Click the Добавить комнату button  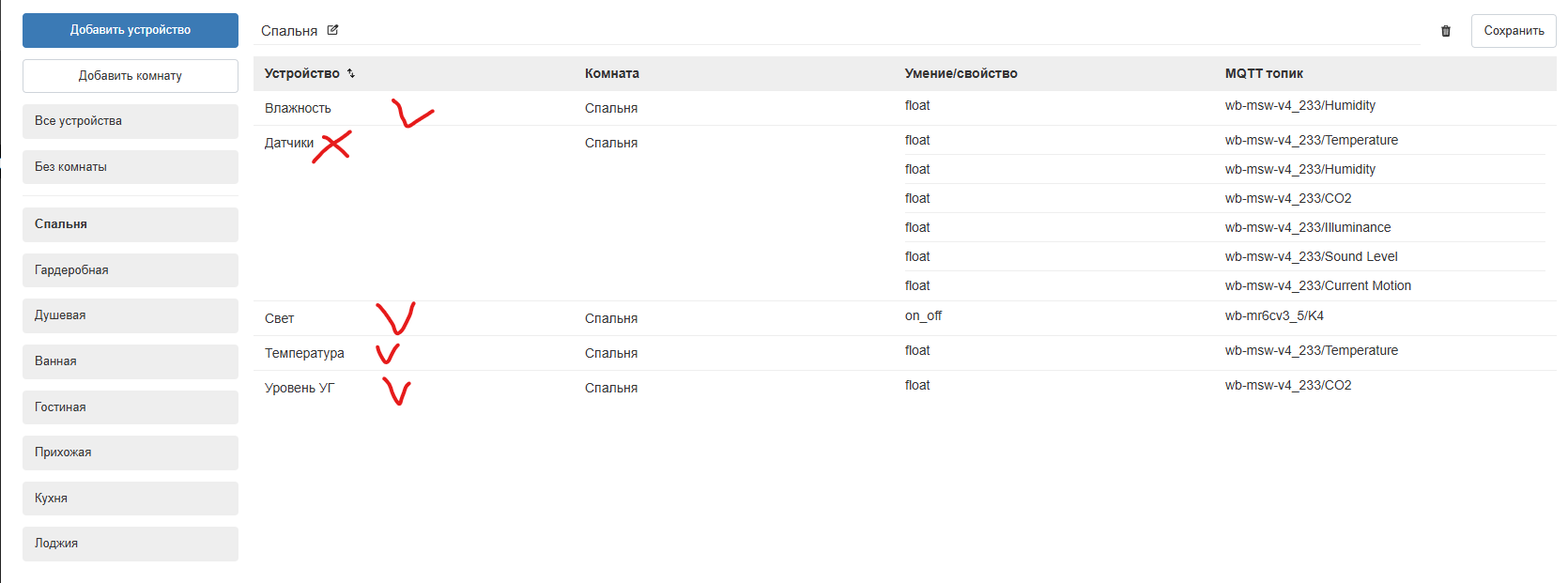(x=131, y=76)
